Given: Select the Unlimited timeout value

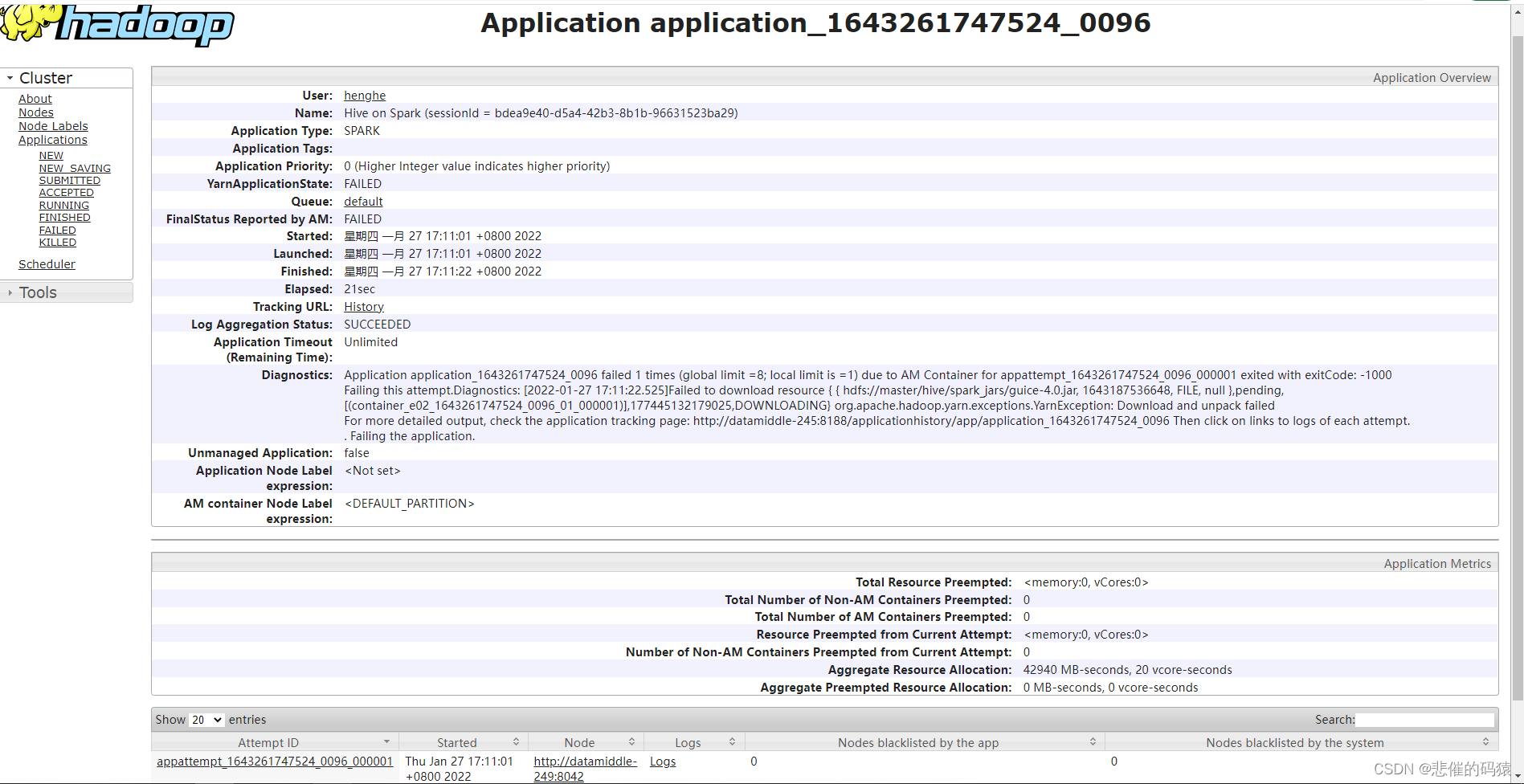Looking at the screenshot, I should pos(371,342).
